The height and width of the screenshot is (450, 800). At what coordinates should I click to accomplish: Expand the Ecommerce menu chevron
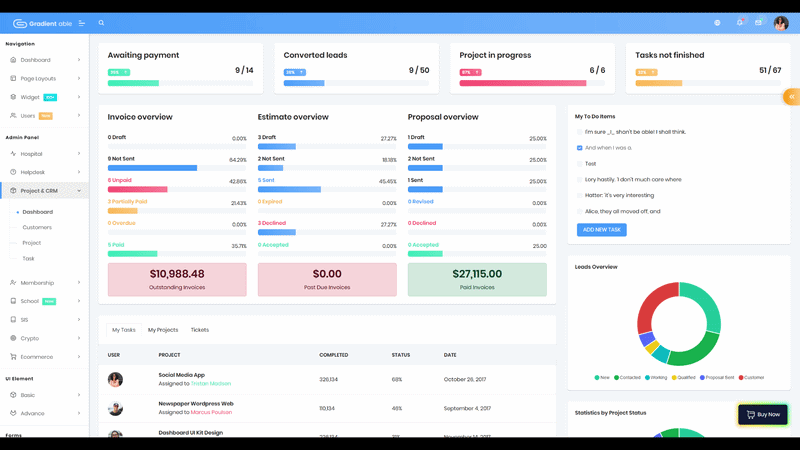tap(79, 357)
